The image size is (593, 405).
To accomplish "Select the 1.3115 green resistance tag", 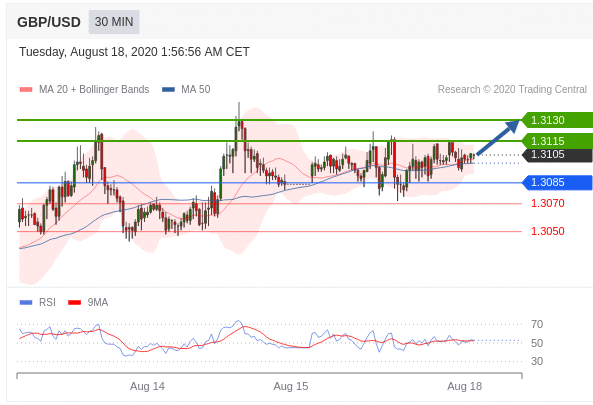I will coord(557,141).
